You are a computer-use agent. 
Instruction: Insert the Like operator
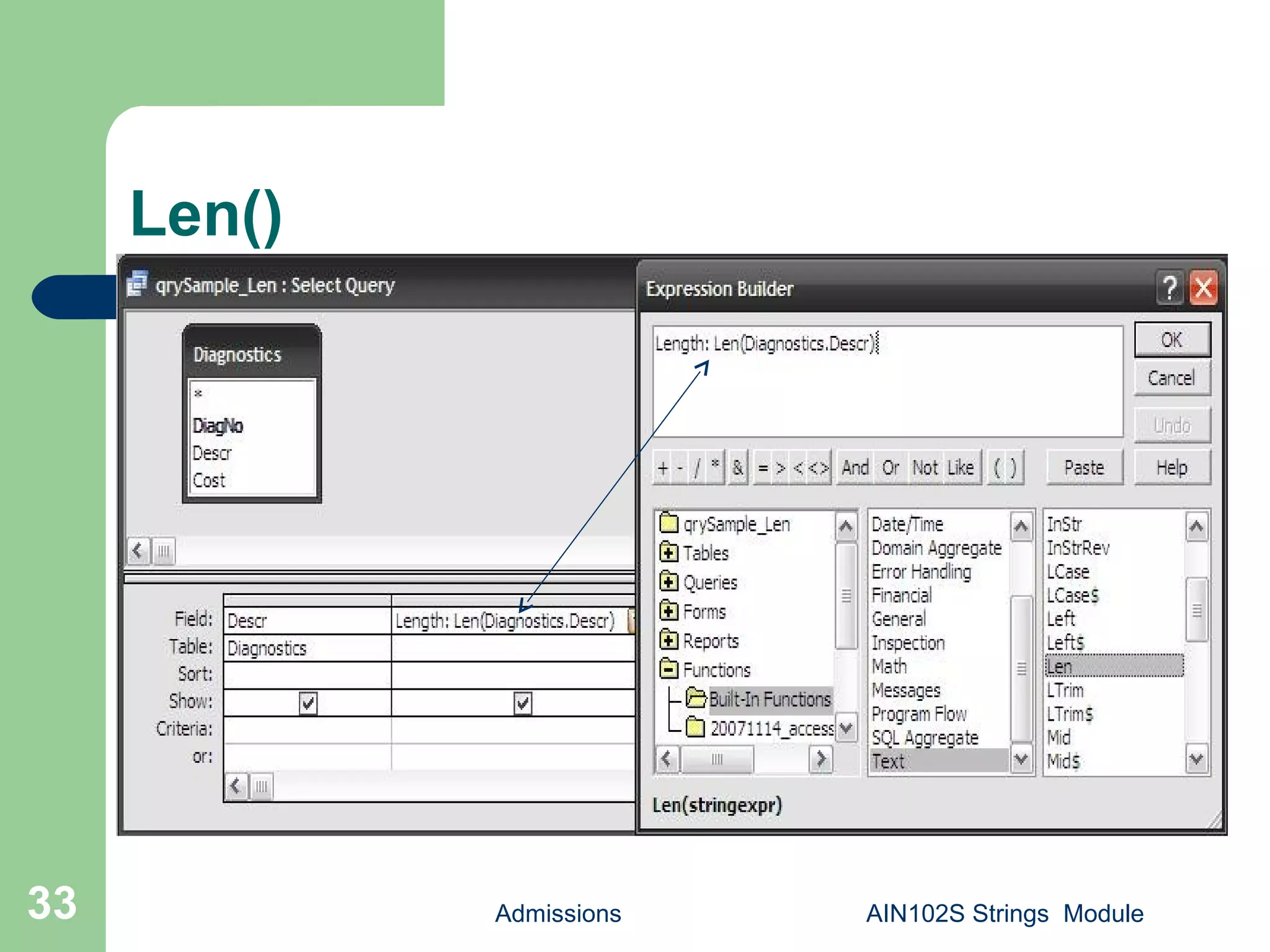tap(961, 468)
